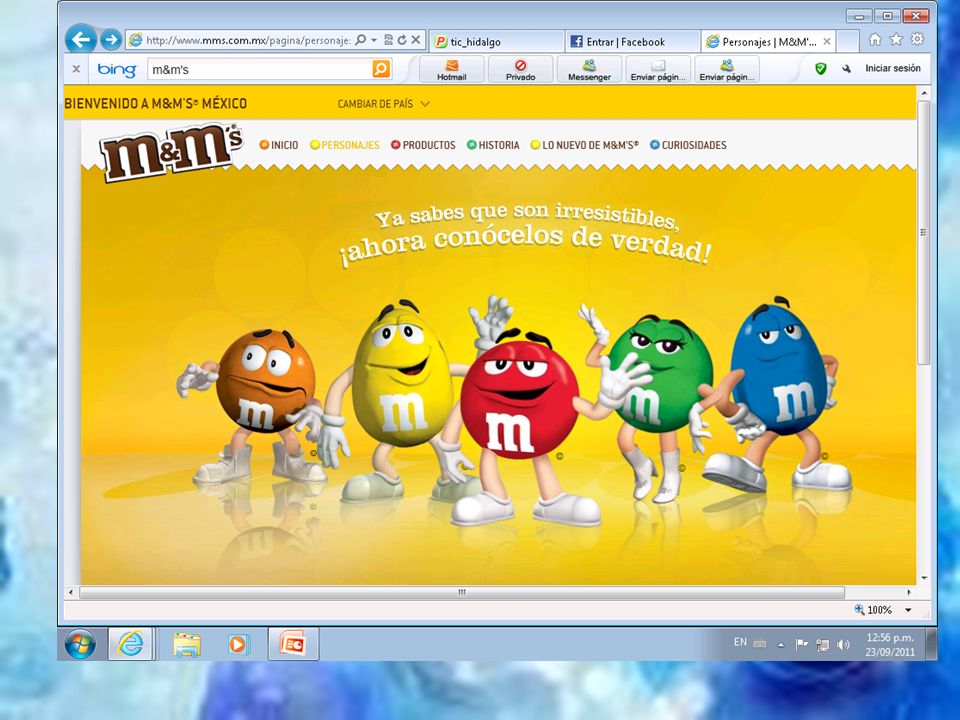This screenshot has width=960, height=720.
Task: Open the CURIOSIDADES menu item
Action: 688,145
